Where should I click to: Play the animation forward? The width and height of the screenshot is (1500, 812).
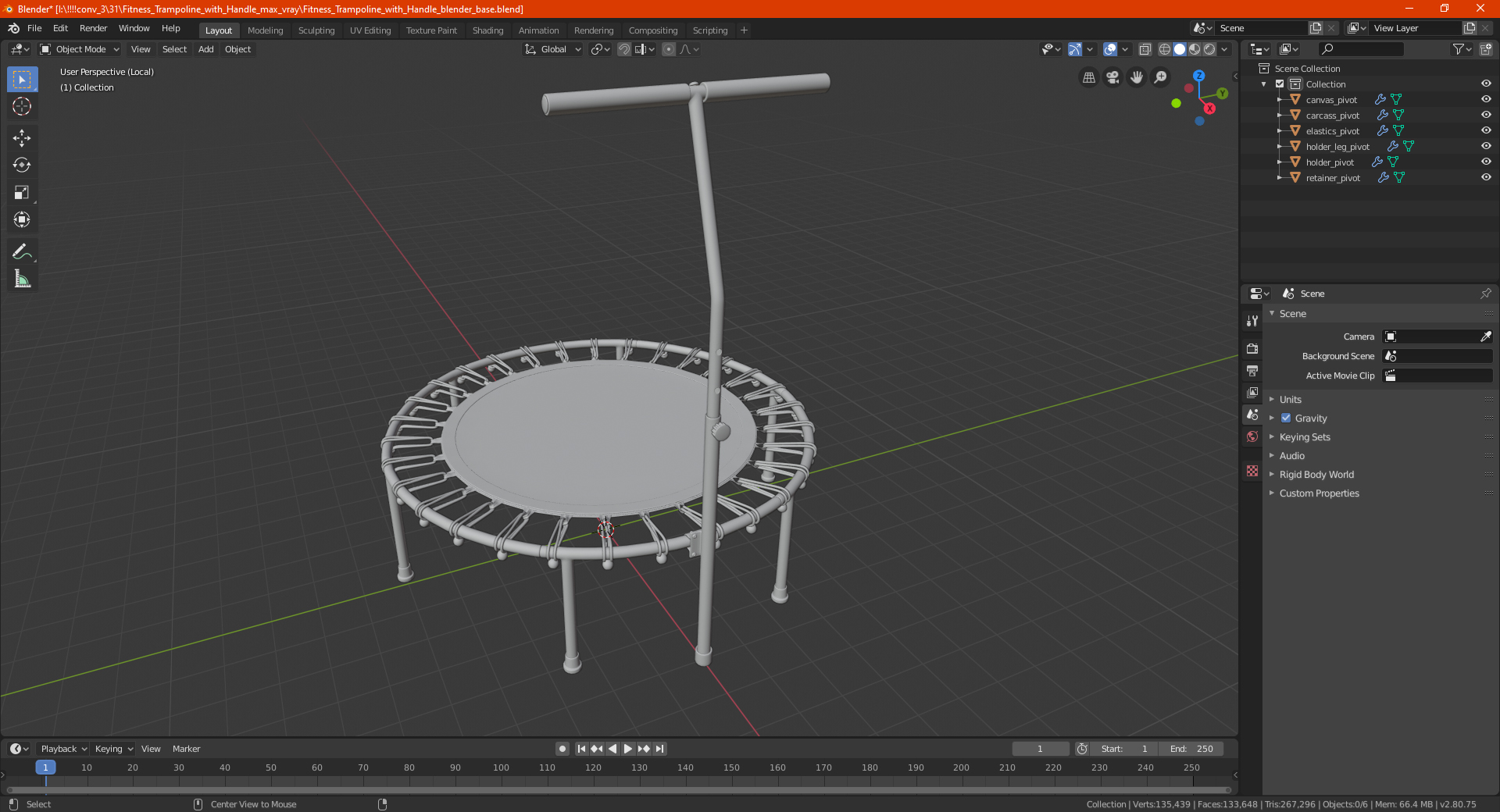[628, 749]
